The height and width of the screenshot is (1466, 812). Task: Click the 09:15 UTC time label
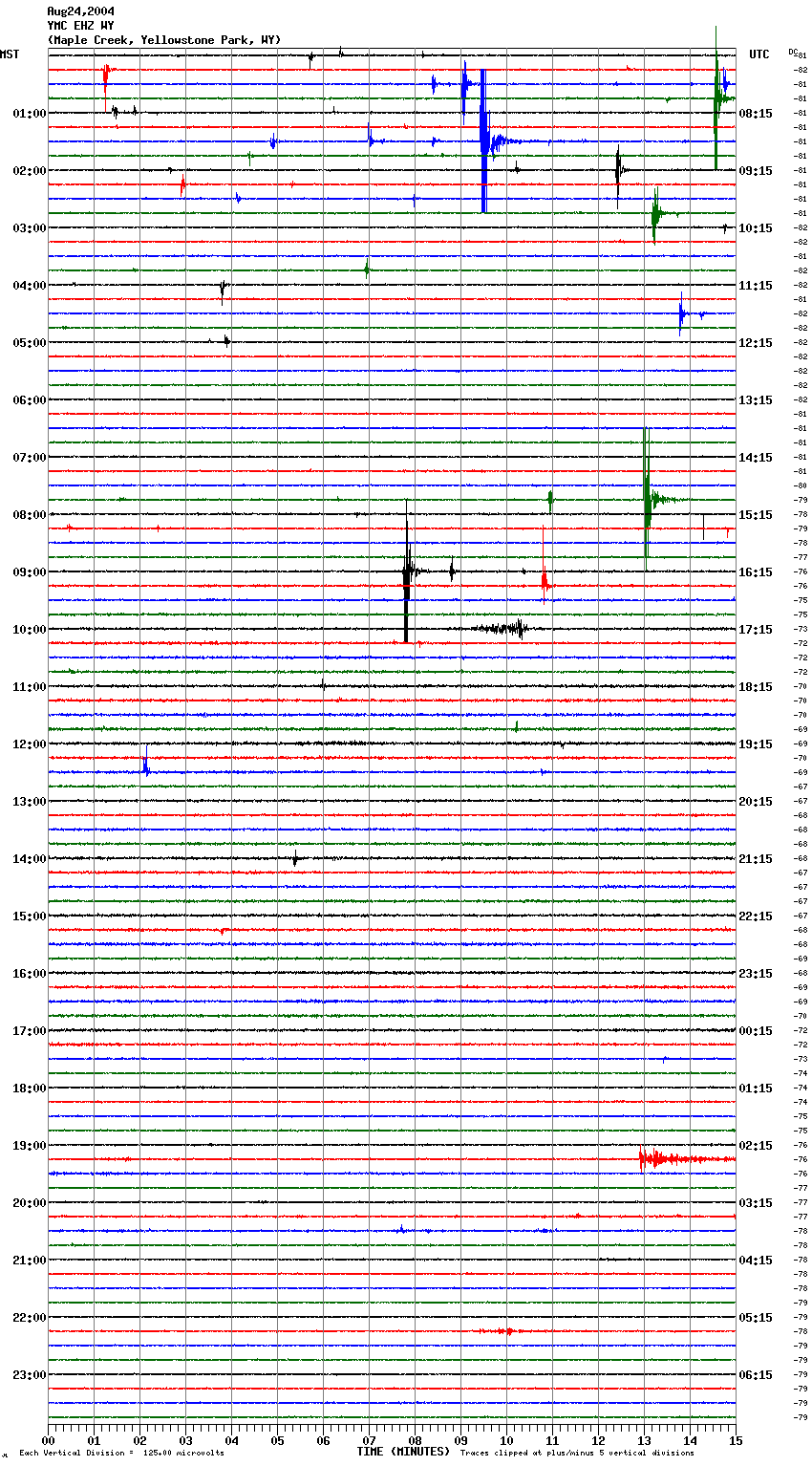point(756,171)
